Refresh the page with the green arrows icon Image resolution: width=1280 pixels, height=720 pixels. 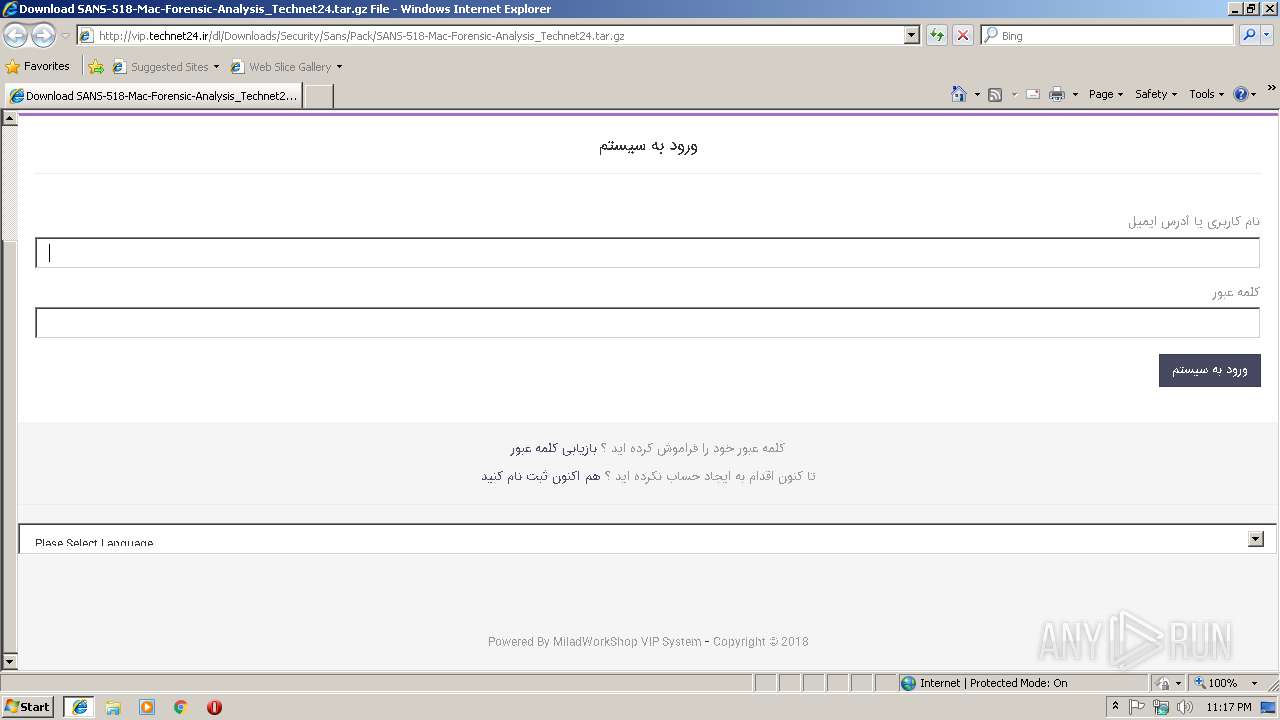(x=937, y=35)
